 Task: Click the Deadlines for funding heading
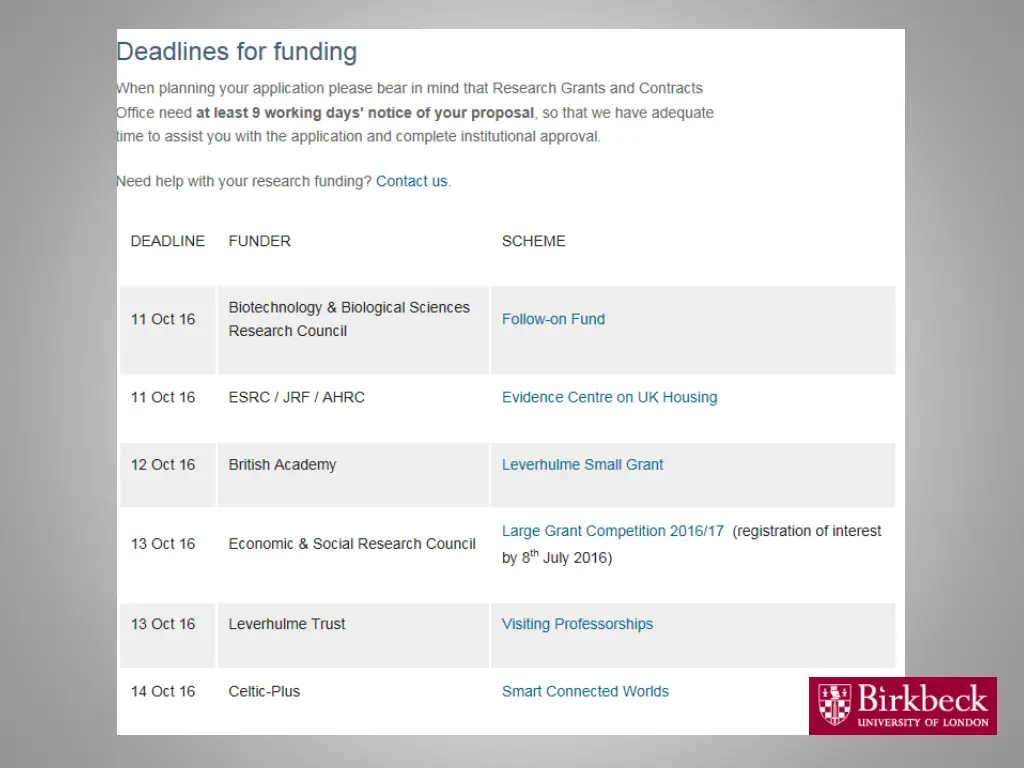point(236,52)
